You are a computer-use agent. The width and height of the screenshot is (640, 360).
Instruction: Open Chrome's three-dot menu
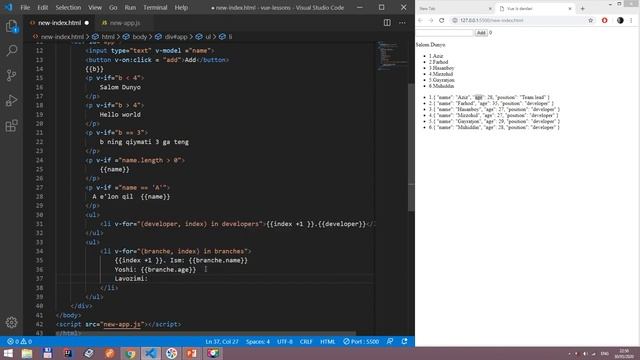coord(631,20)
